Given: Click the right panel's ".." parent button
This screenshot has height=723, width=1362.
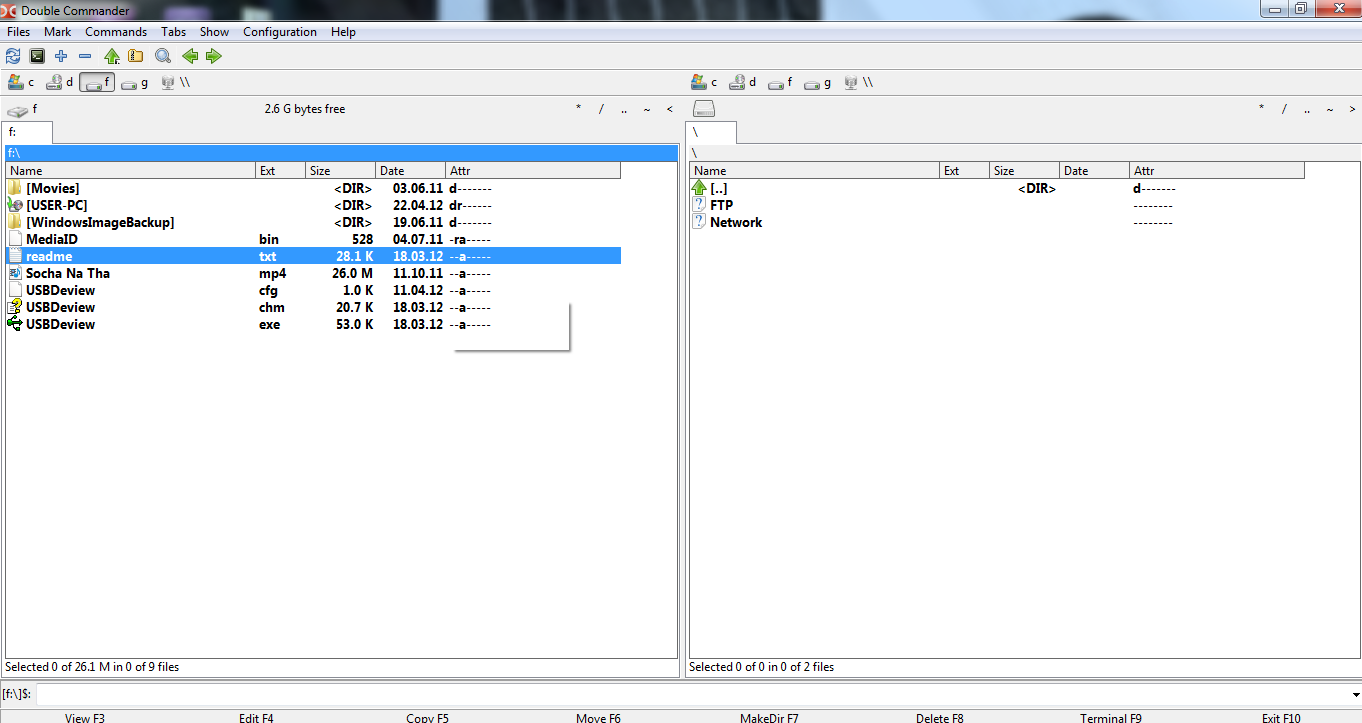Looking at the screenshot, I should click(x=1306, y=109).
